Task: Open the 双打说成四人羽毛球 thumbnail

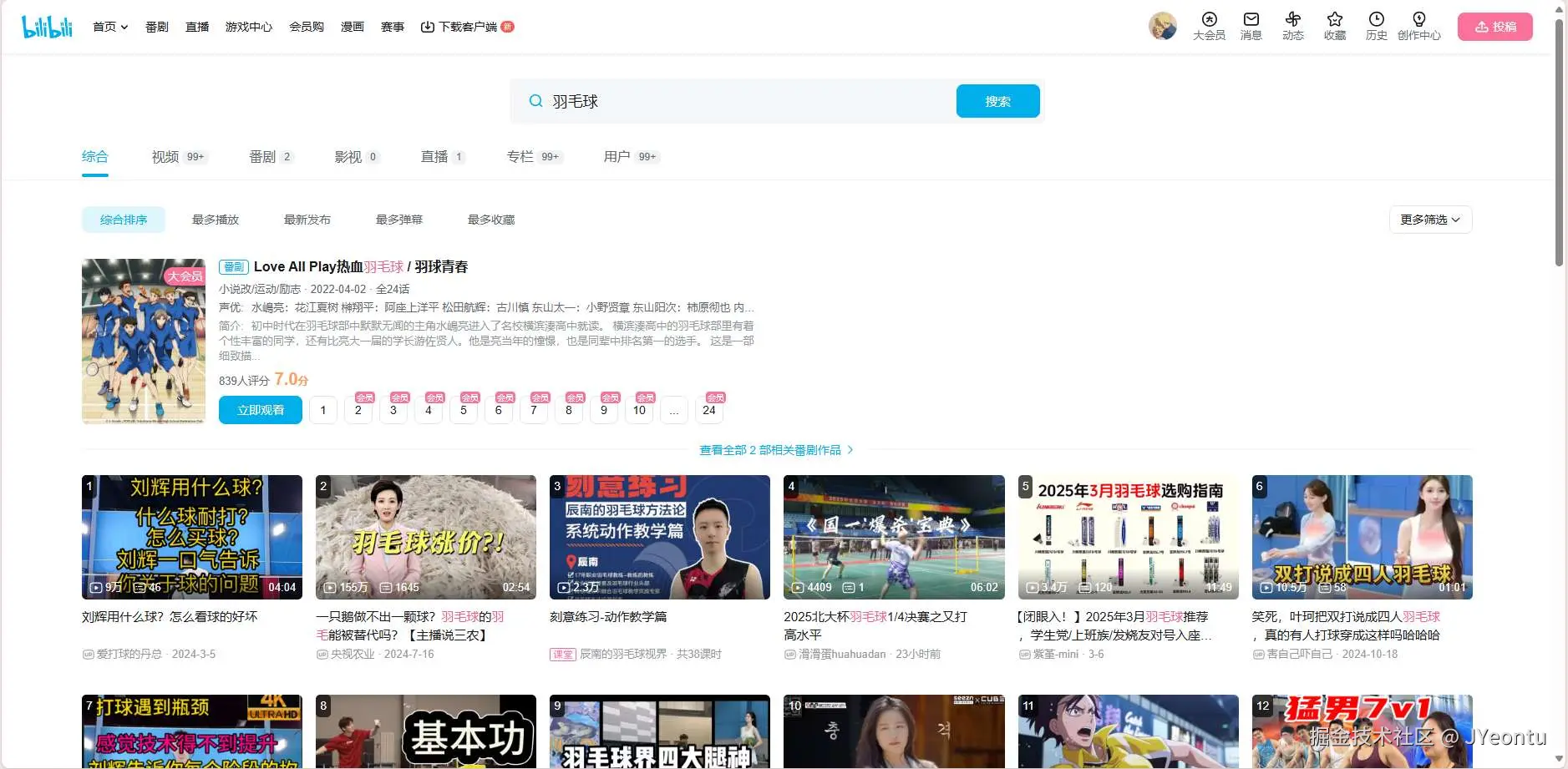Action: click(1362, 537)
